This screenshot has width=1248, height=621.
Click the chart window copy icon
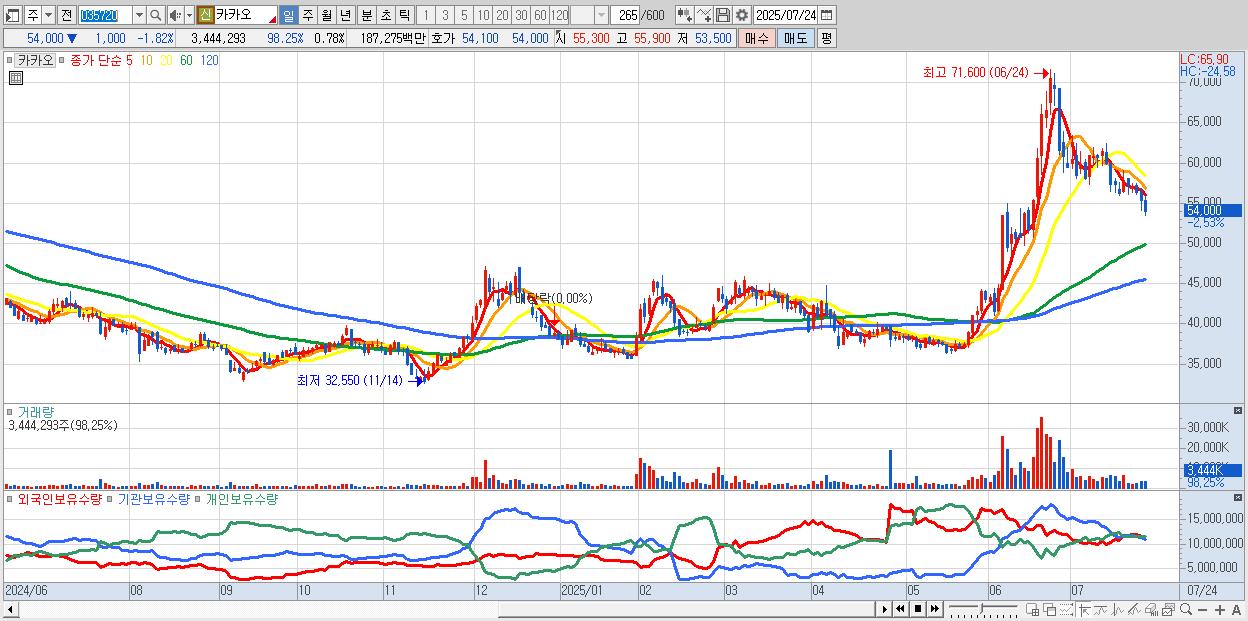1169,610
